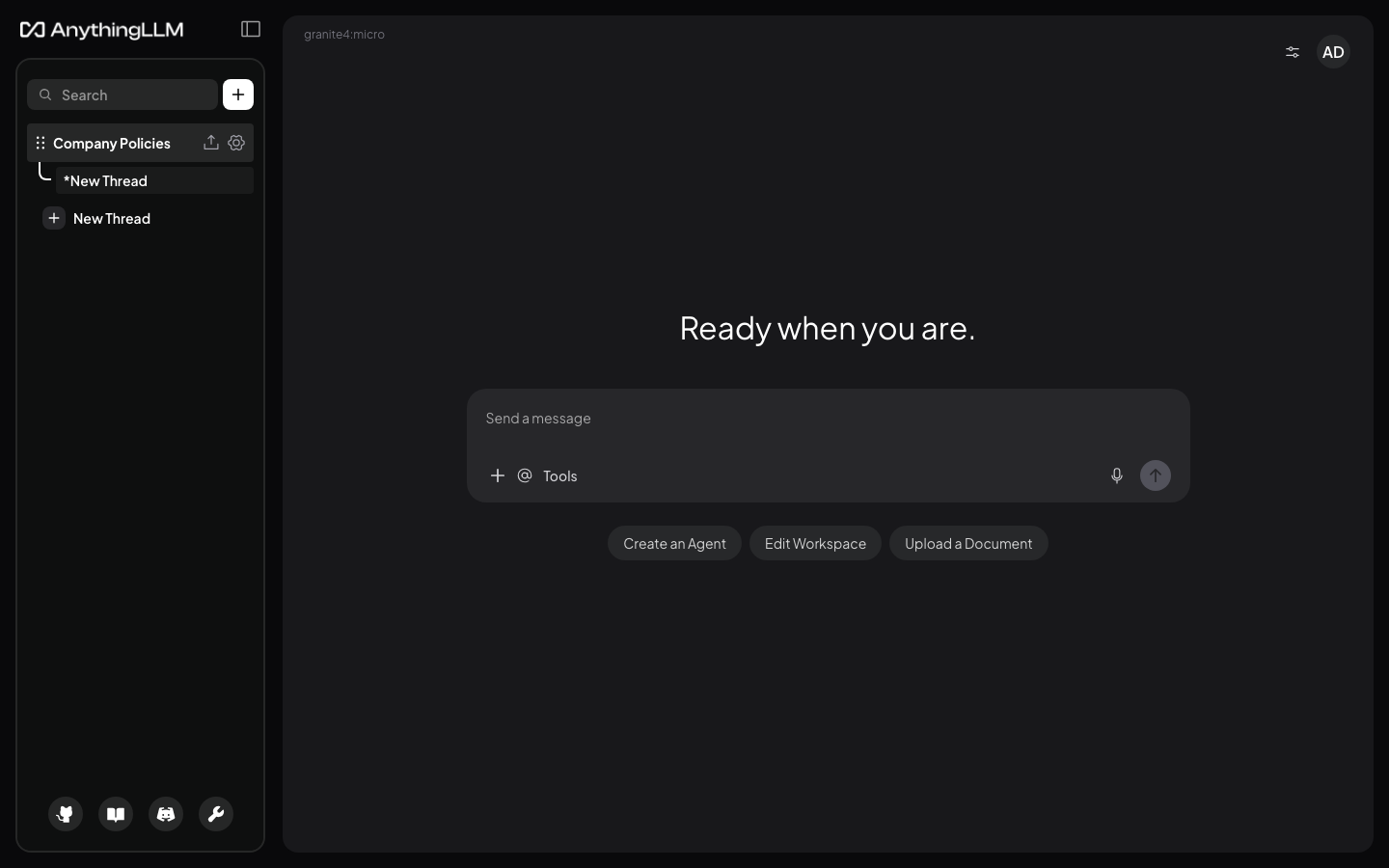Click the @ mention agent icon
Viewport: 1389px width, 868px height.
click(x=525, y=475)
